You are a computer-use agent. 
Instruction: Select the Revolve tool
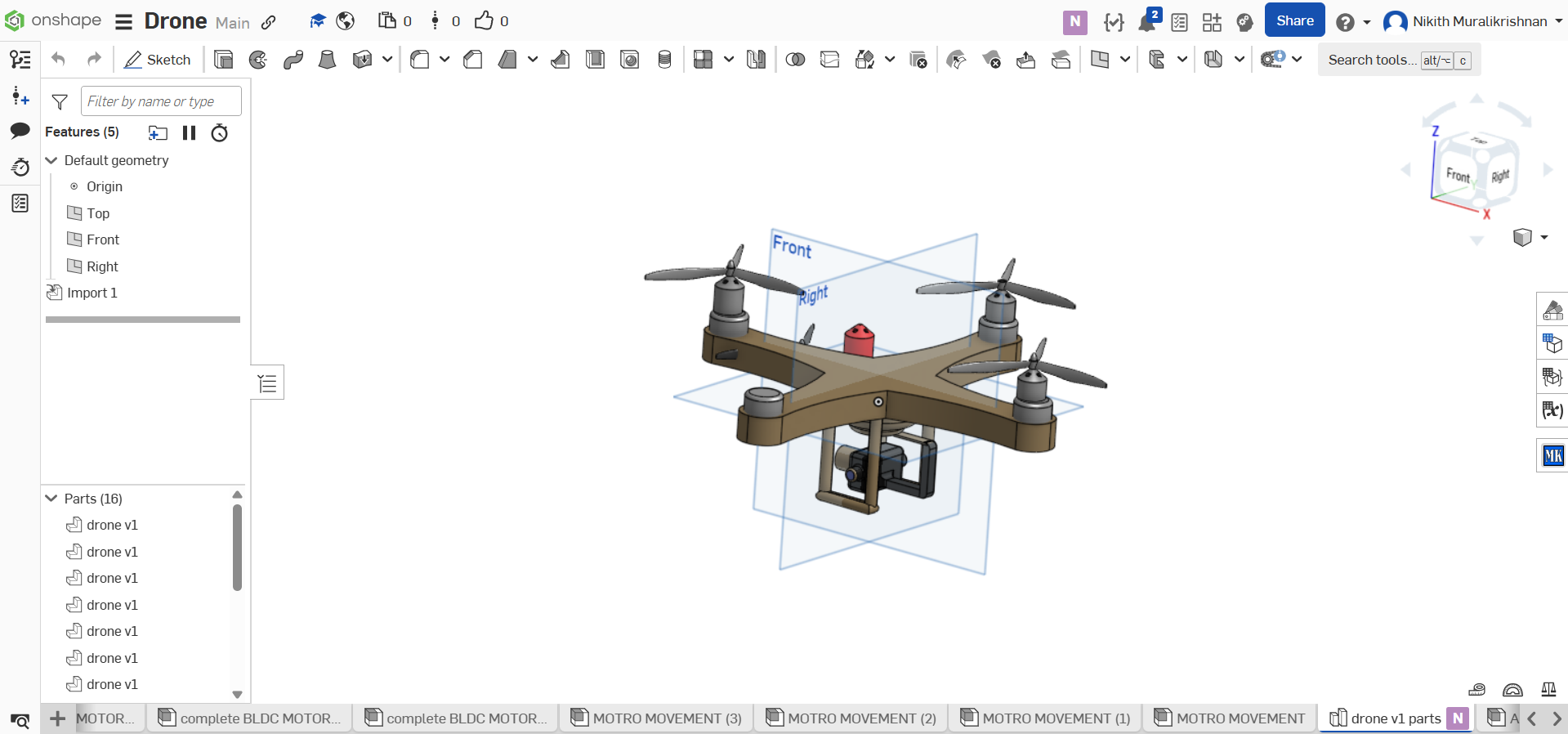point(258,60)
